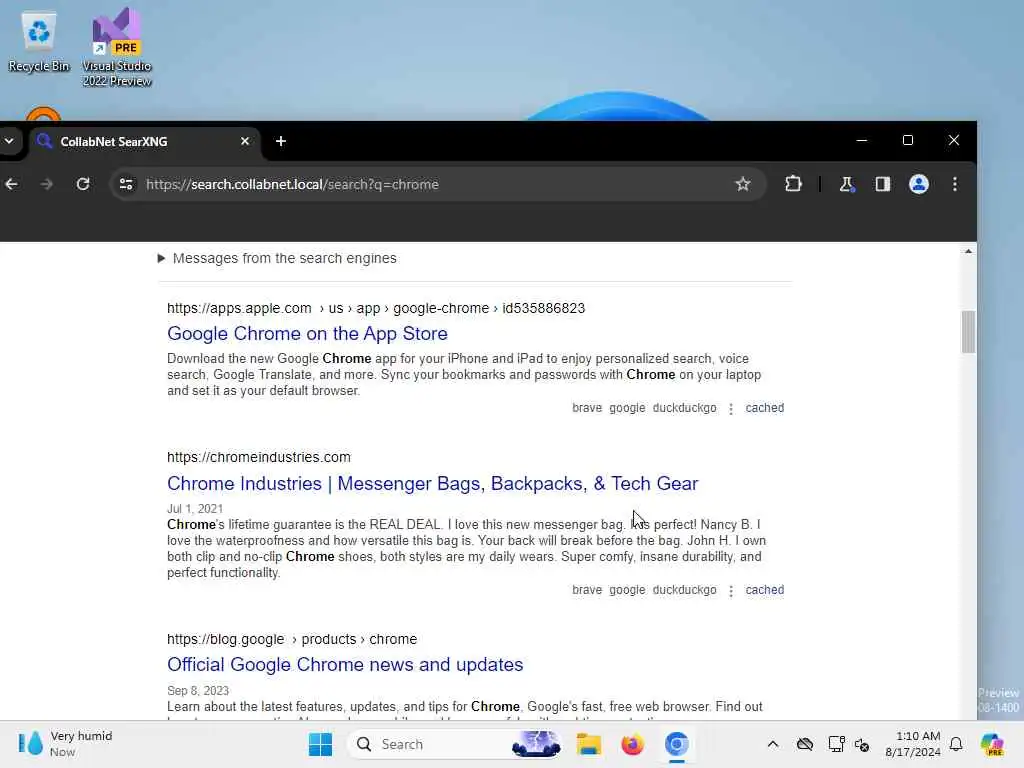This screenshot has width=1024, height=768.
Task: Open cached link for App Store result
Action: click(765, 408)
